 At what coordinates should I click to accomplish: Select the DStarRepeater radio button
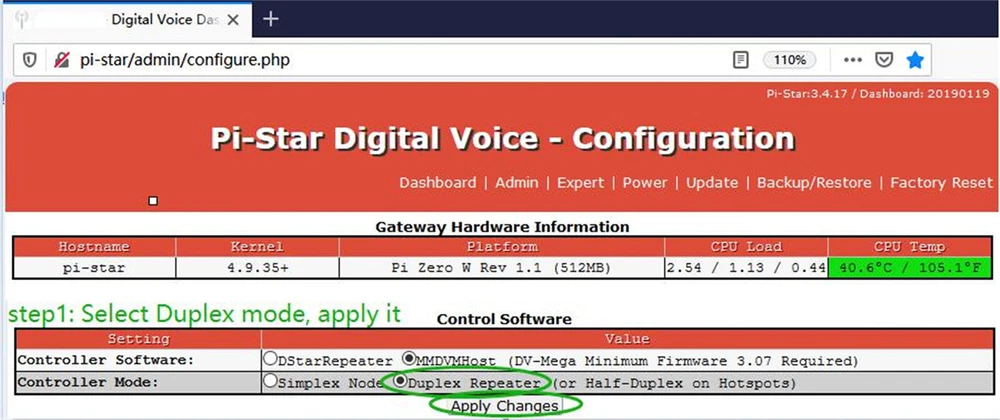click(270, 359)
